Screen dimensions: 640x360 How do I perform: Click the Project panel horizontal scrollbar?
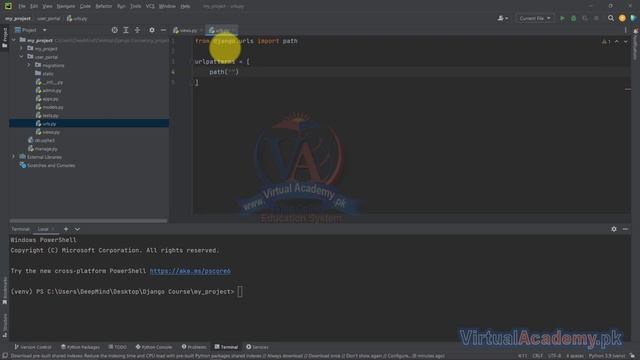[88, 221]
